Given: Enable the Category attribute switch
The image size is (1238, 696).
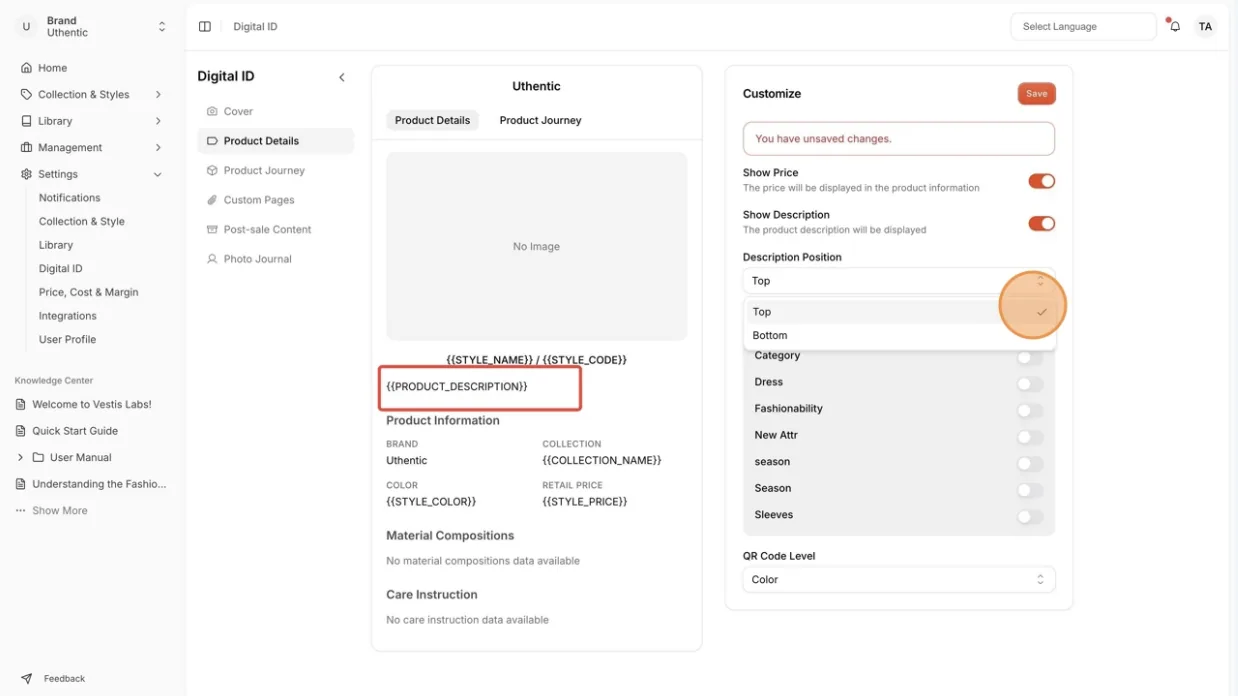Looking at the screenshot, I should pyautogui.click(x=1029, y=357).
